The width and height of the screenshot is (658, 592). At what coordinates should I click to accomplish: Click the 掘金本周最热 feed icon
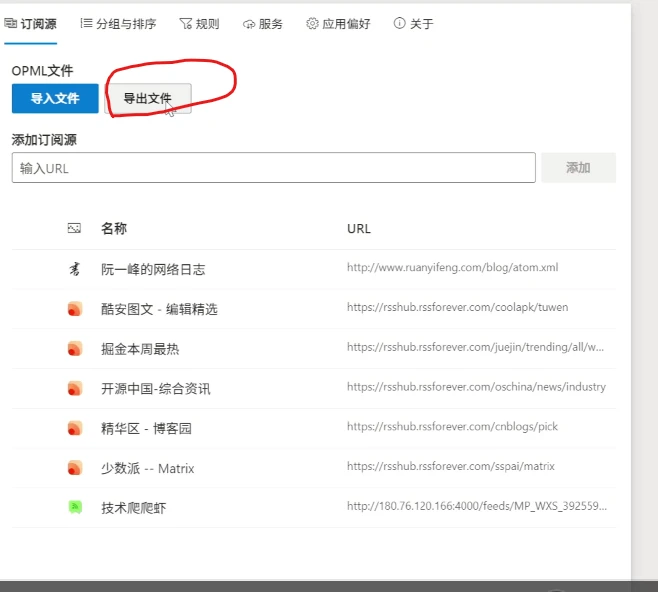pos(75,349)
